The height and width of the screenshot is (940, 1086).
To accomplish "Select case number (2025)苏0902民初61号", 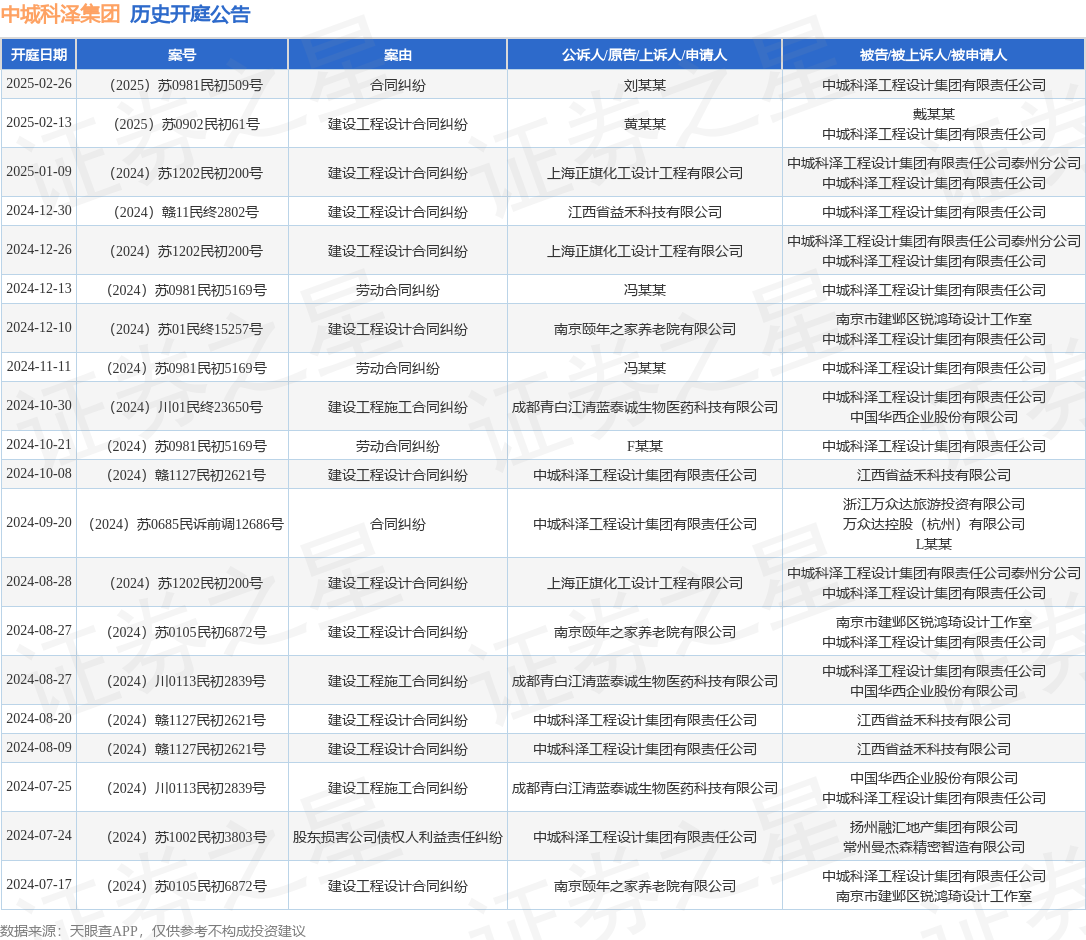I will [186, 124].
